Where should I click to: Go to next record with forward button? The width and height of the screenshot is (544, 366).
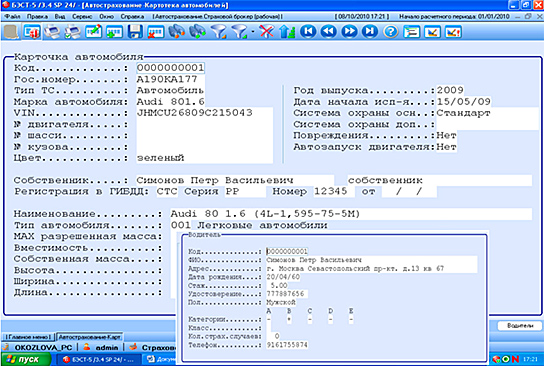(349, 32)
